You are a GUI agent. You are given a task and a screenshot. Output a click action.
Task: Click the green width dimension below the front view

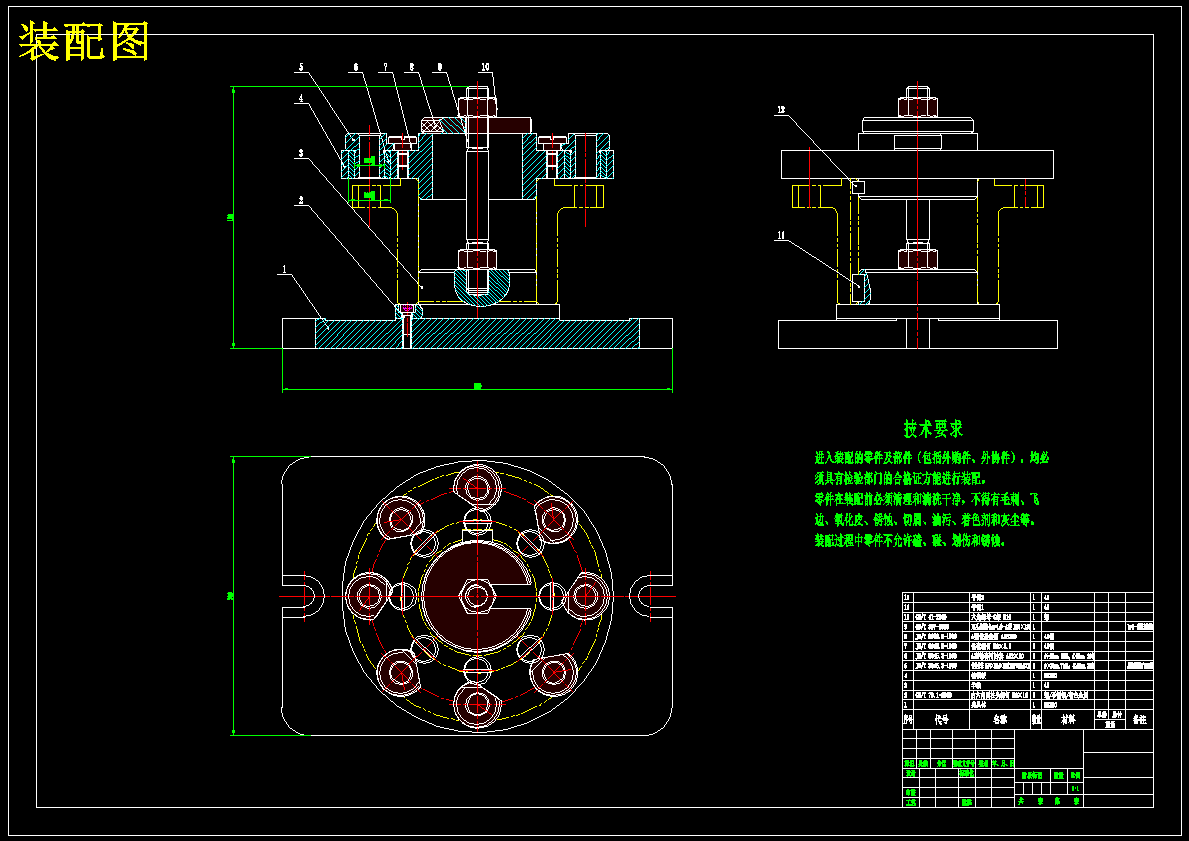click(x=478, y=387)
